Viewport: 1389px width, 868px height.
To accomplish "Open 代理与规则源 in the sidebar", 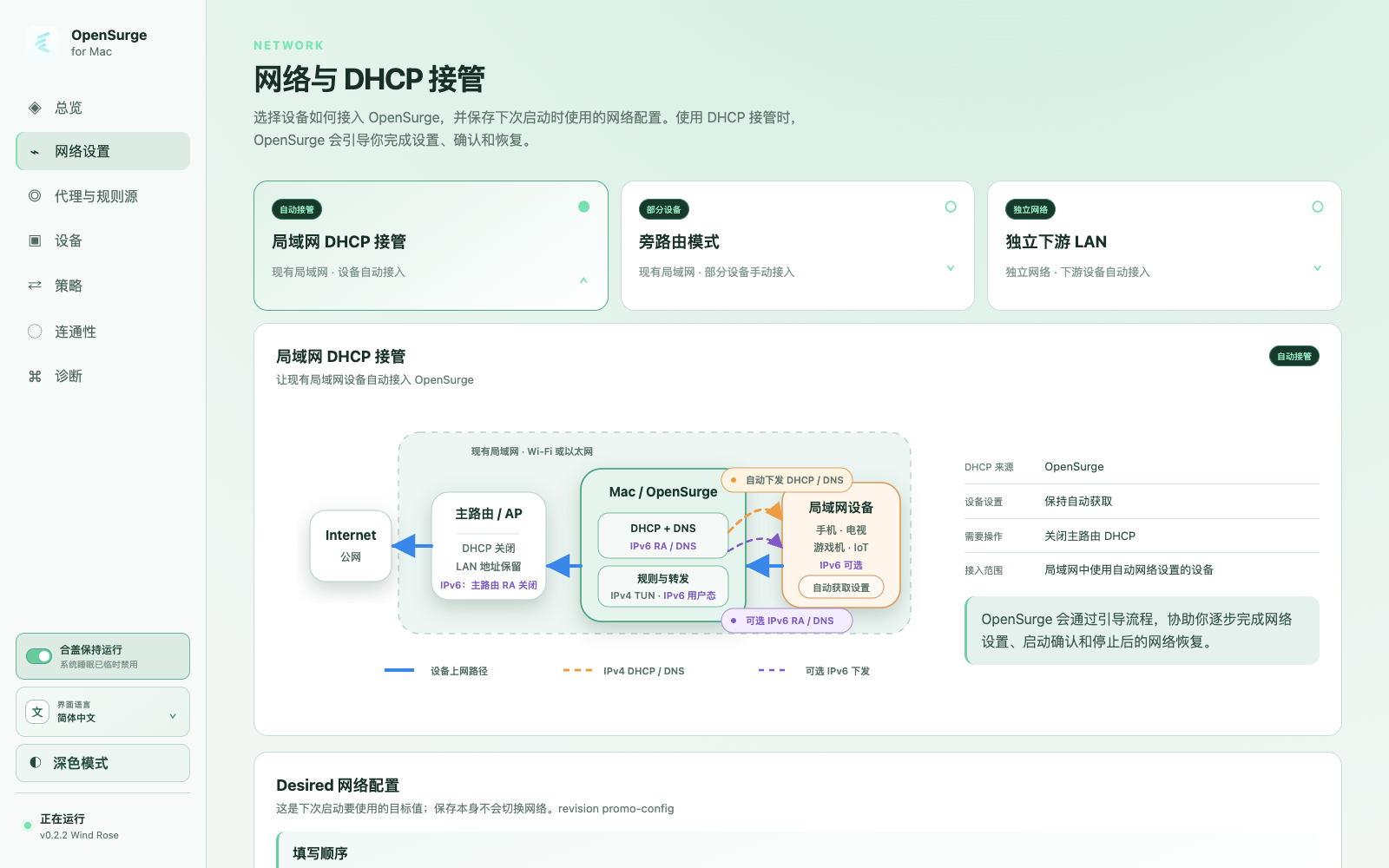I will (102, 196).
